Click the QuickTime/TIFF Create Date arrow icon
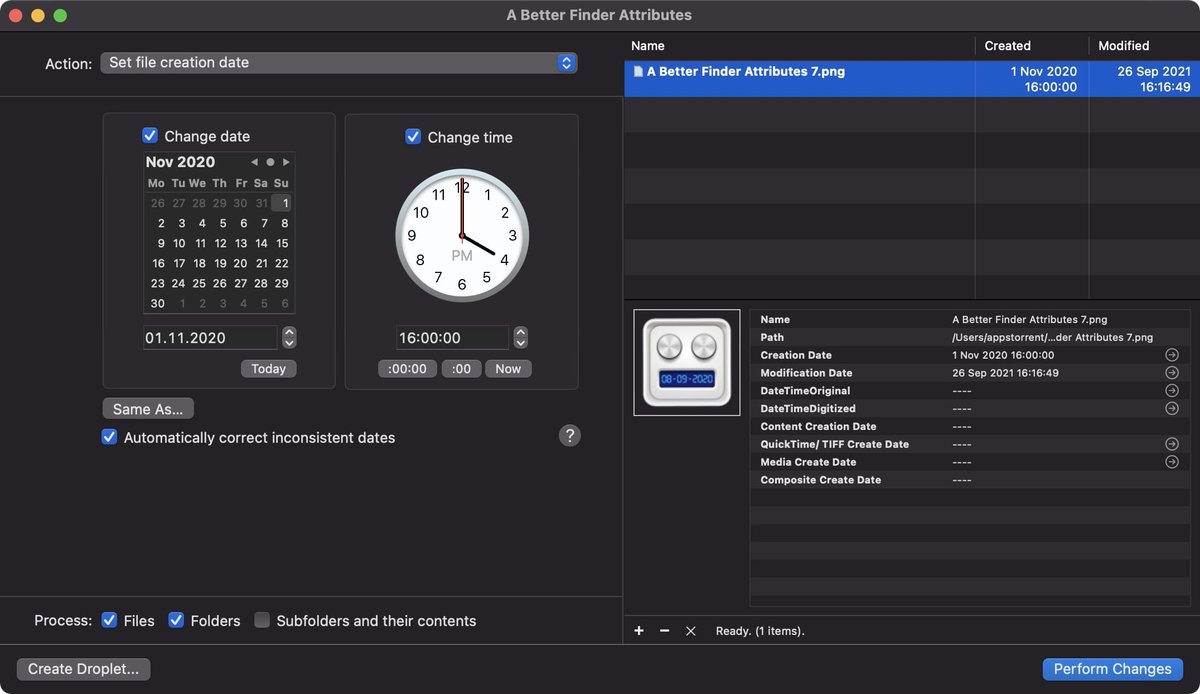 pyautogui.click(x=1171, y=444)
